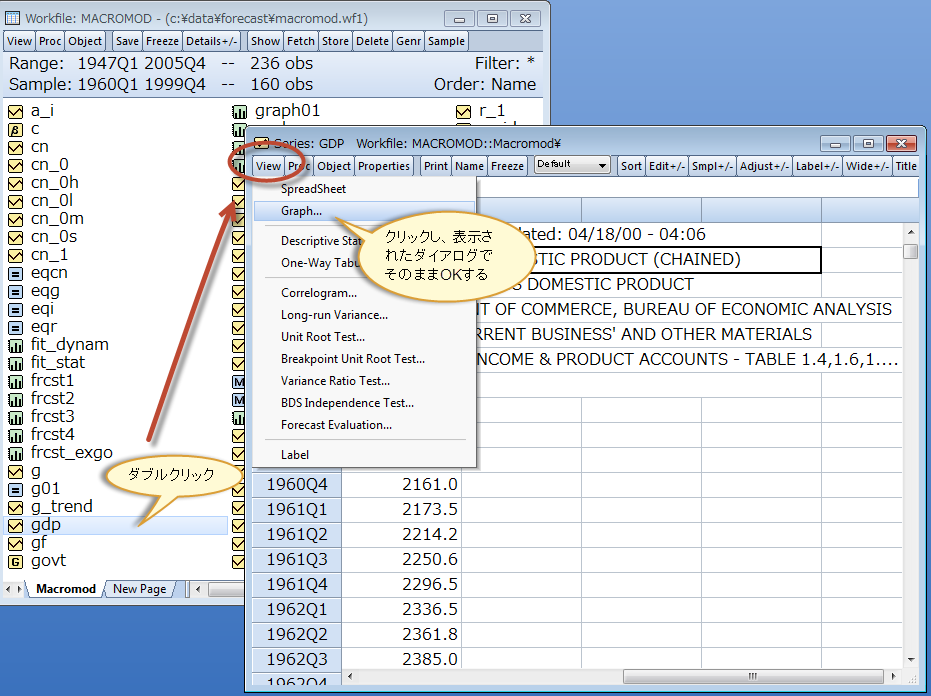931x696 pixels.
Task: Click the series vertical scrollbar thumb
Action: [910, 251]
